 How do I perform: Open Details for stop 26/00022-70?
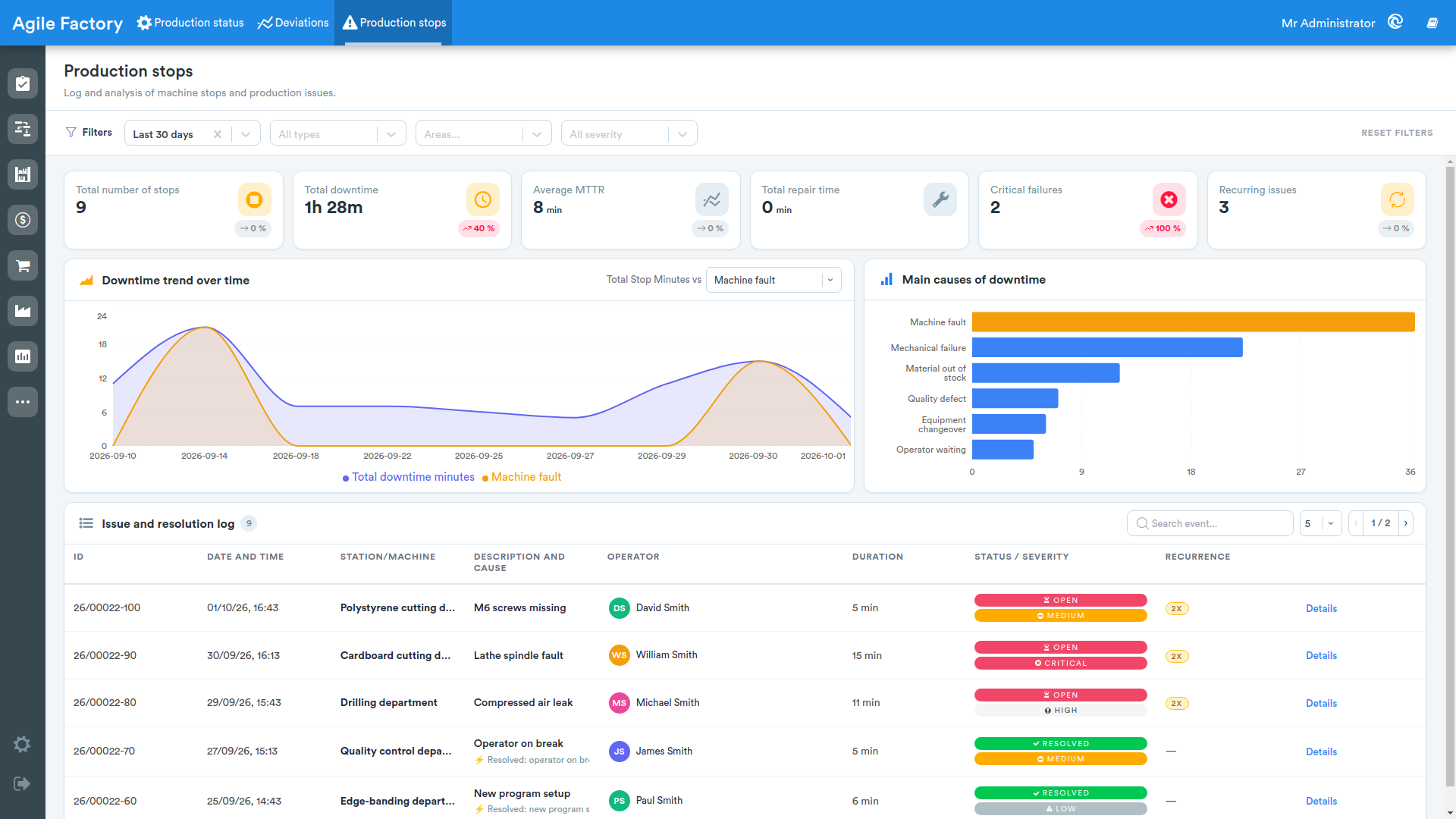pos(1321,752)
